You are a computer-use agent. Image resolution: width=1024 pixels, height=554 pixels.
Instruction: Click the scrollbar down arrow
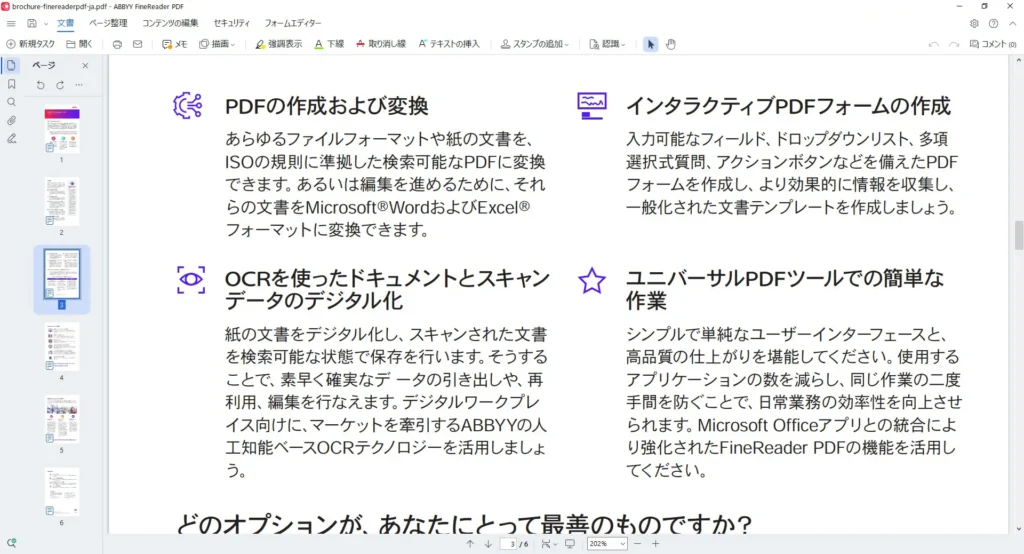pos(1018,529)
